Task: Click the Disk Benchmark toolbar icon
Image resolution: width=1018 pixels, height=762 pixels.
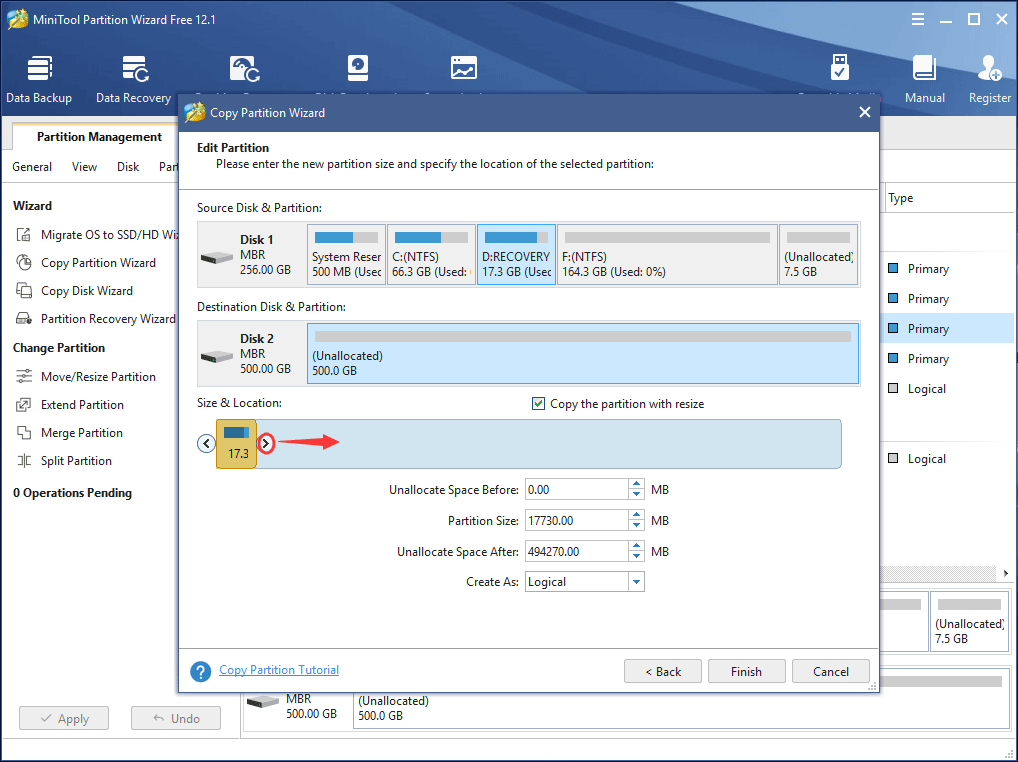Action: click(x=358, y=68)
